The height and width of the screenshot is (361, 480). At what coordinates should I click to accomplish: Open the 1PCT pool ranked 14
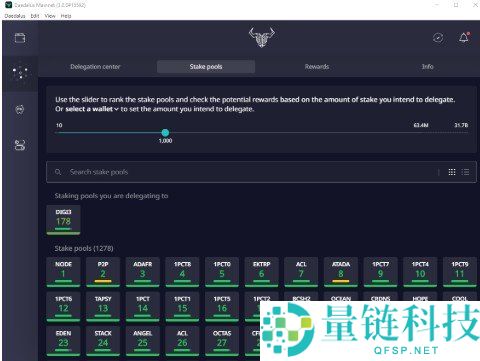click(143, 307)
